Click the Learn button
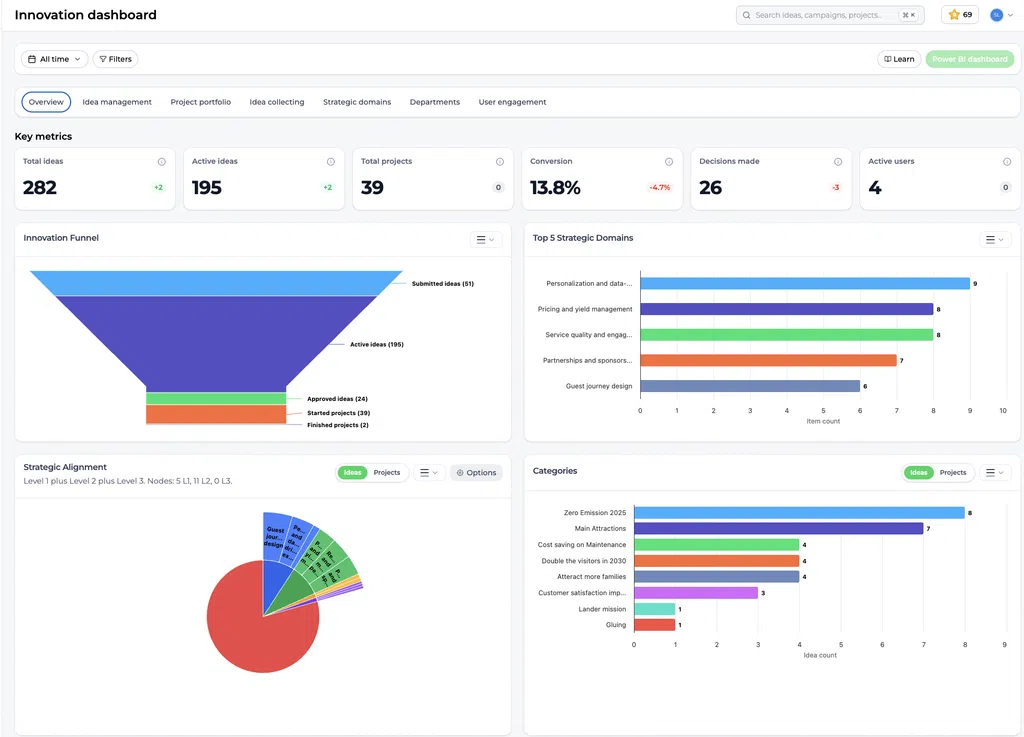Image resolution: width=1024 pixels, height=737 pixels. 899,59
